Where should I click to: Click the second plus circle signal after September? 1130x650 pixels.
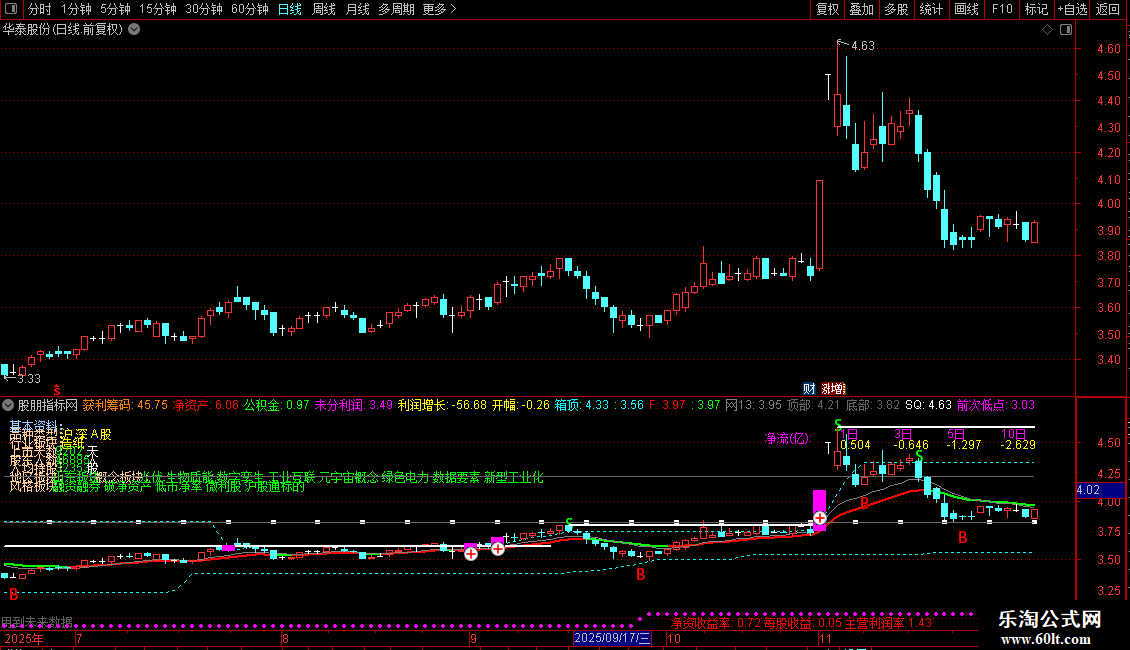(x=497, y=549)
